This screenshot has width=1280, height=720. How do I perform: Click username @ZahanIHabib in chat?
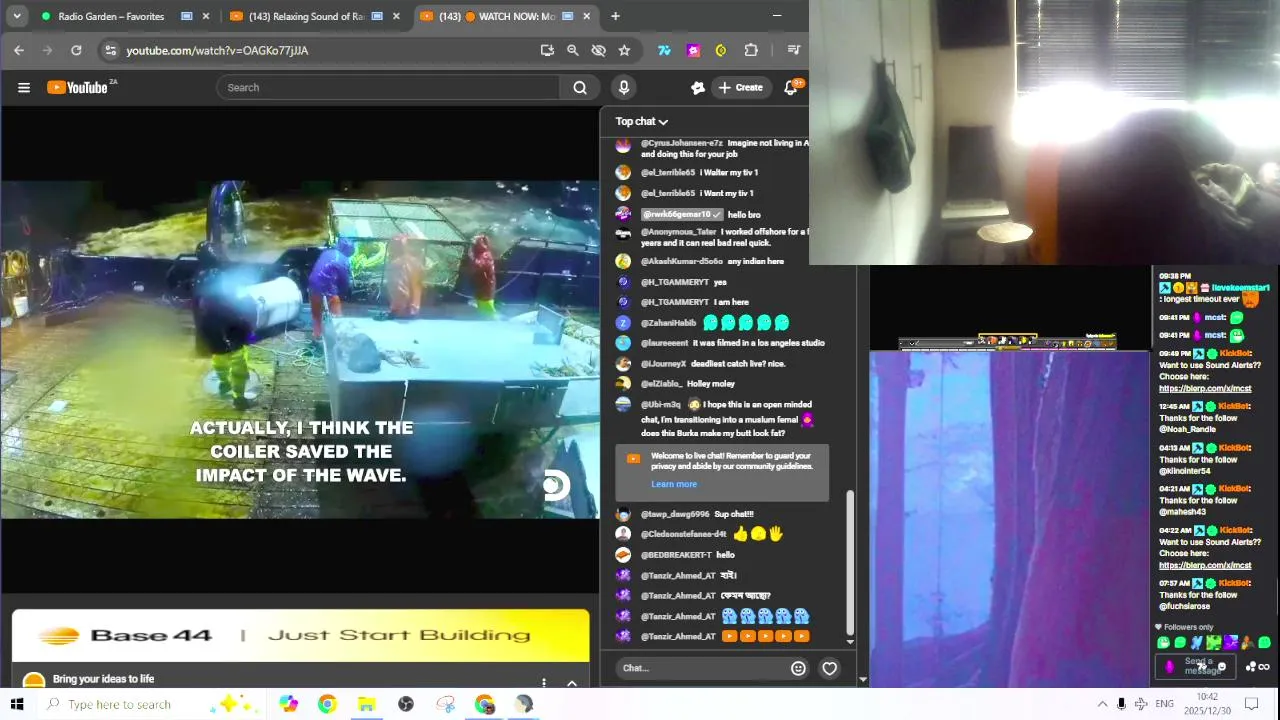point(668,323)
